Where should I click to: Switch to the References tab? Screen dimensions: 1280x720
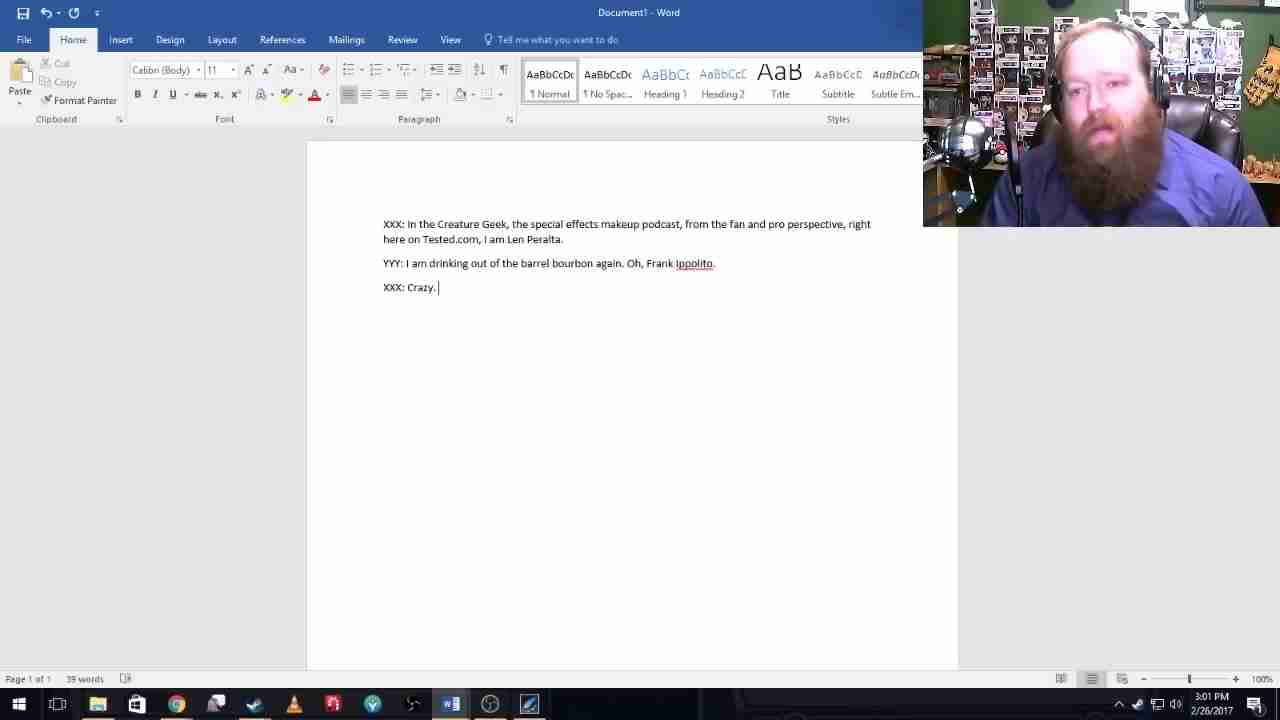(282, 40)
